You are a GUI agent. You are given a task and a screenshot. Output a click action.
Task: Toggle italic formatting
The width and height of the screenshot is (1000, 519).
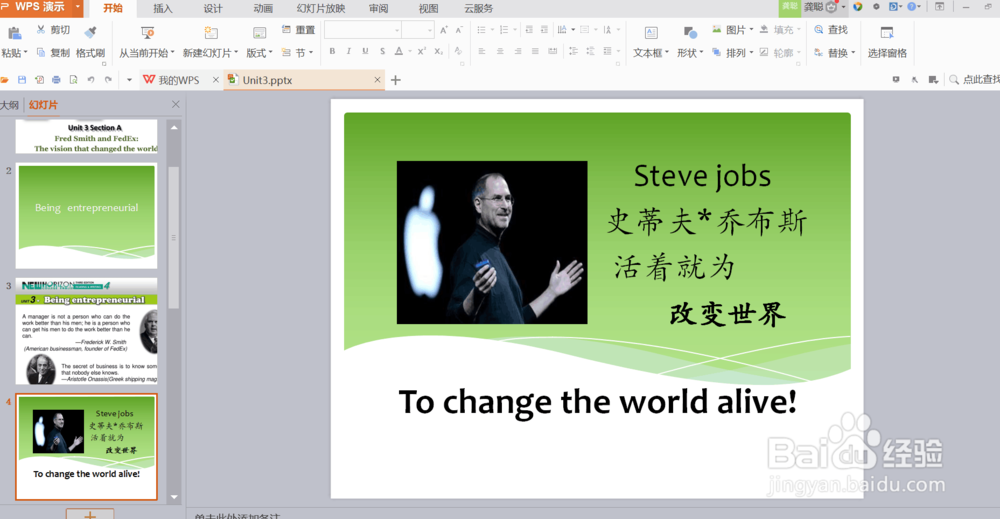349,51
